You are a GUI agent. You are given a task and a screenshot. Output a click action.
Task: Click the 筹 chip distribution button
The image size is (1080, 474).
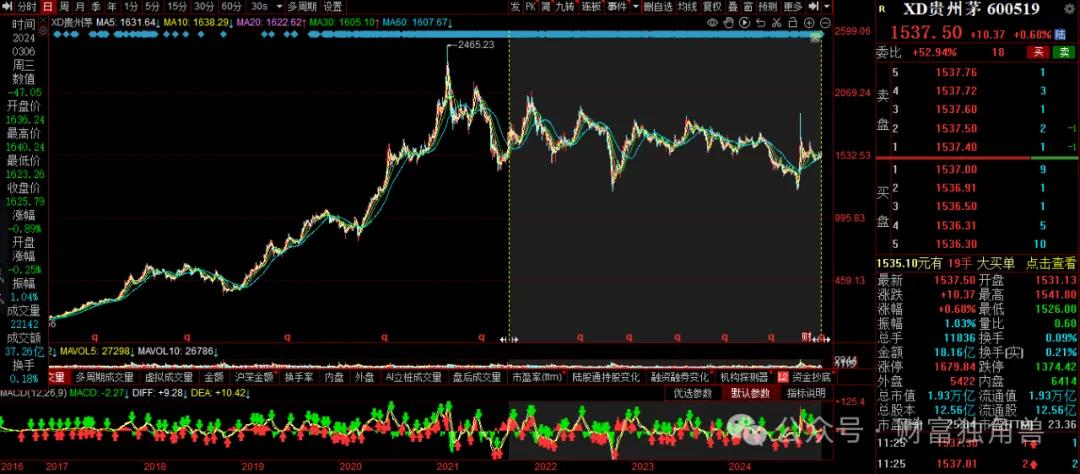point(546,7)
